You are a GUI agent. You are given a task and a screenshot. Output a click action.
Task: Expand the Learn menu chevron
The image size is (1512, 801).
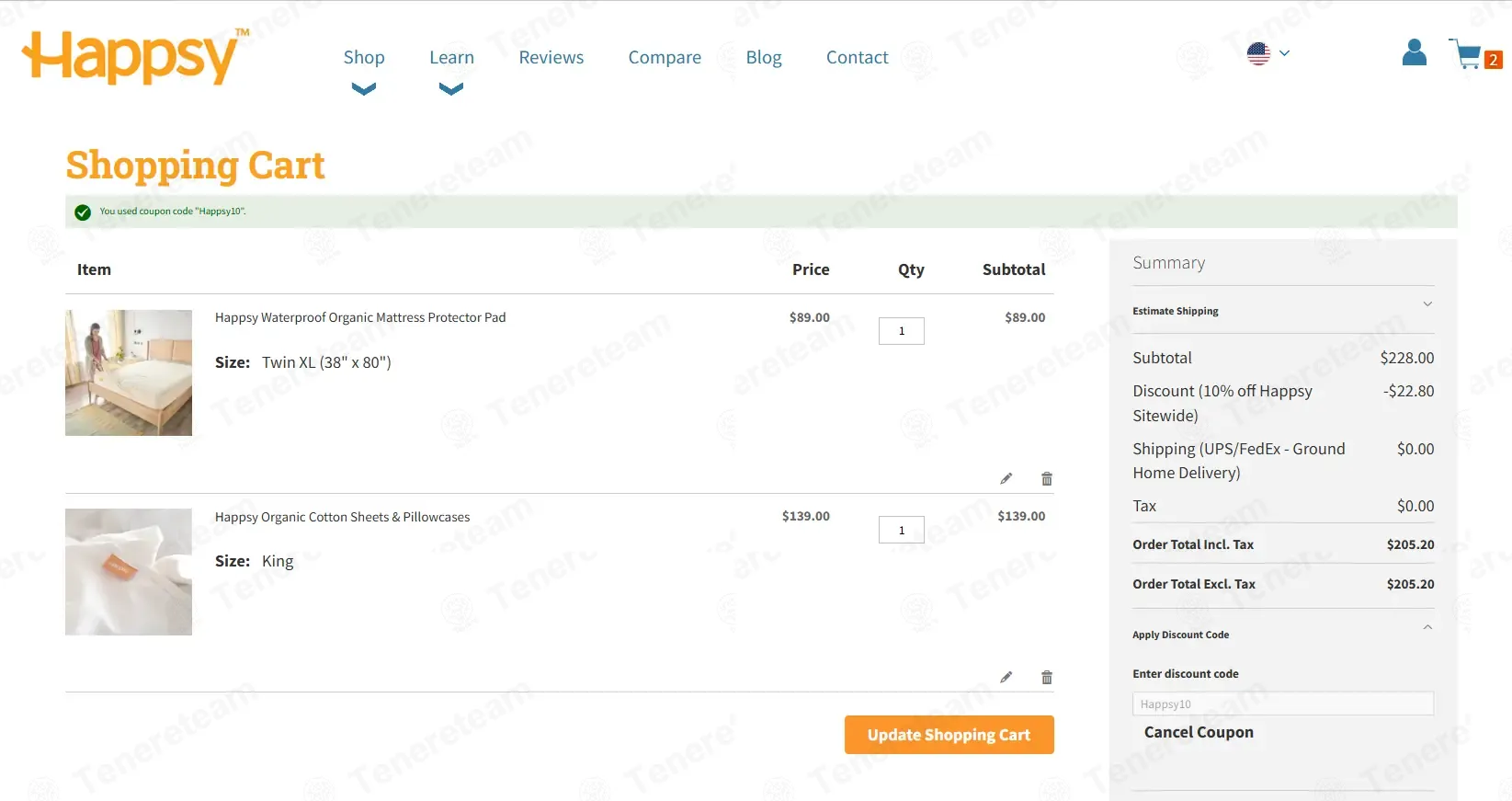point(451,89)
